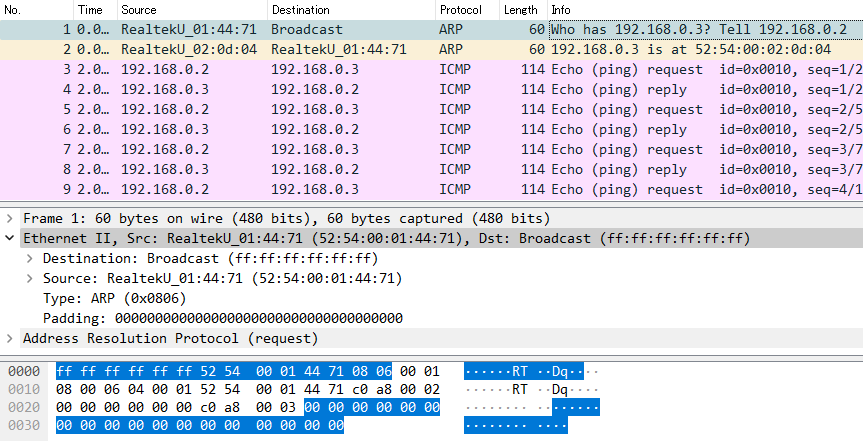Expand the Frame 1 details row
This screenshot has height=441, width=863.
click(11, 218)
